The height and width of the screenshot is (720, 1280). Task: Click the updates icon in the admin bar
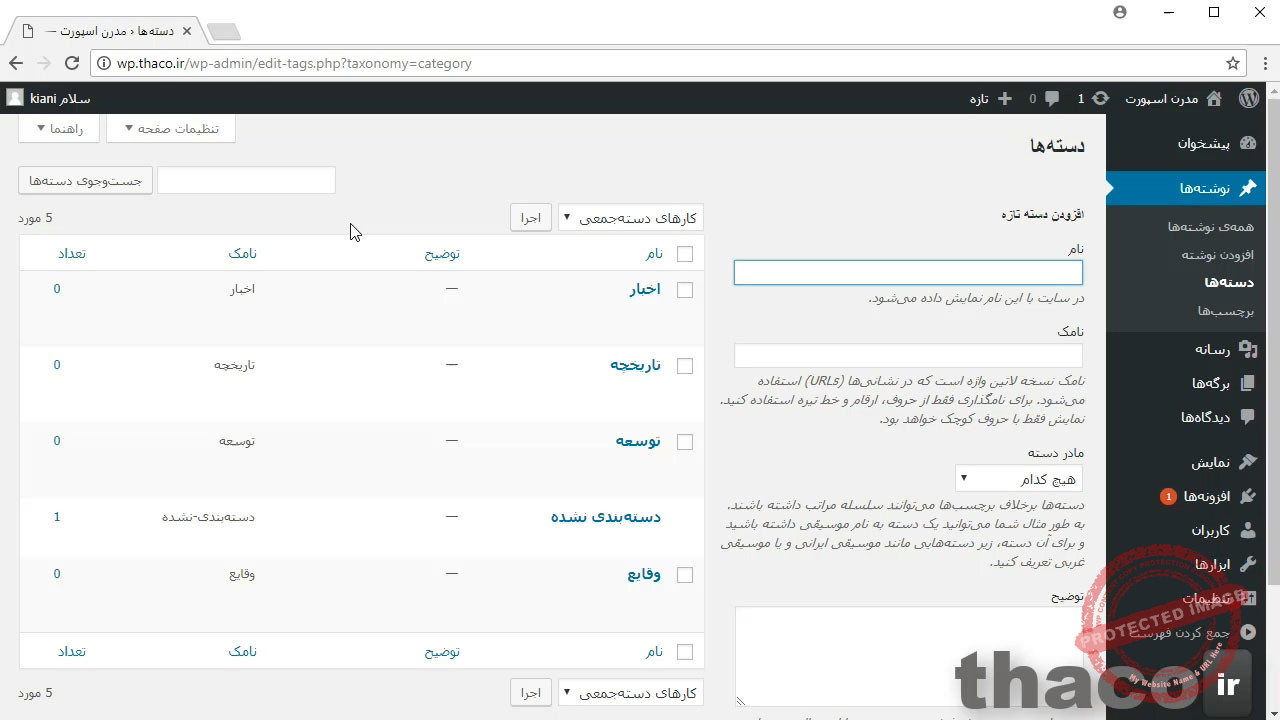1101,98
